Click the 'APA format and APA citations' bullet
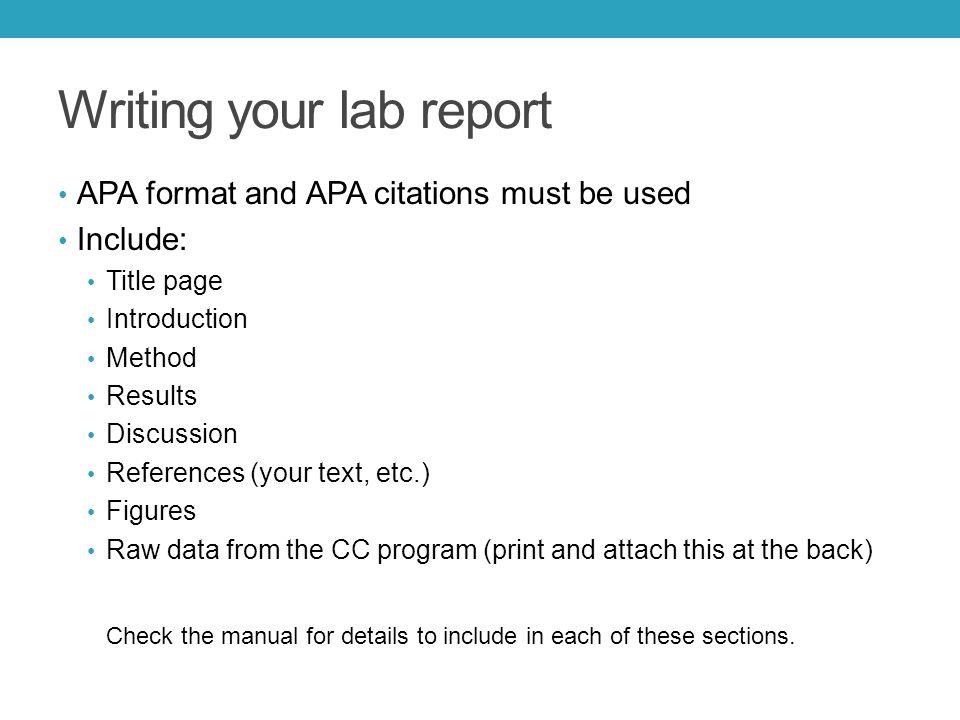960x720 pixels. coord(383,193)
